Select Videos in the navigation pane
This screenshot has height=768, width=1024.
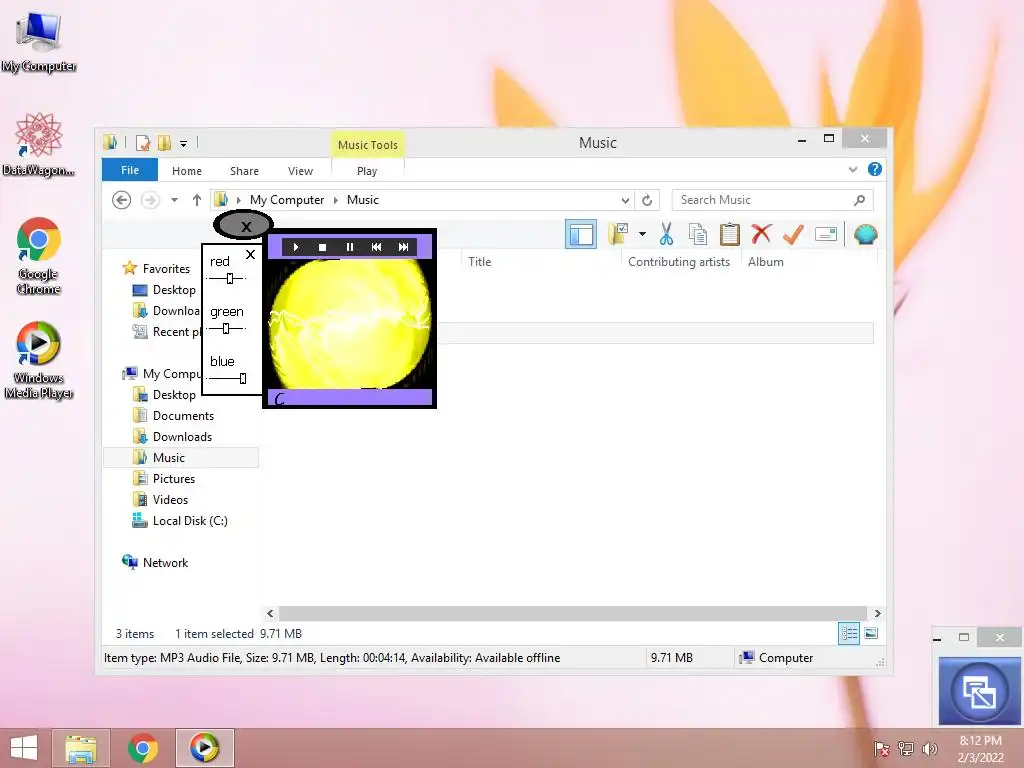point(170,499)
